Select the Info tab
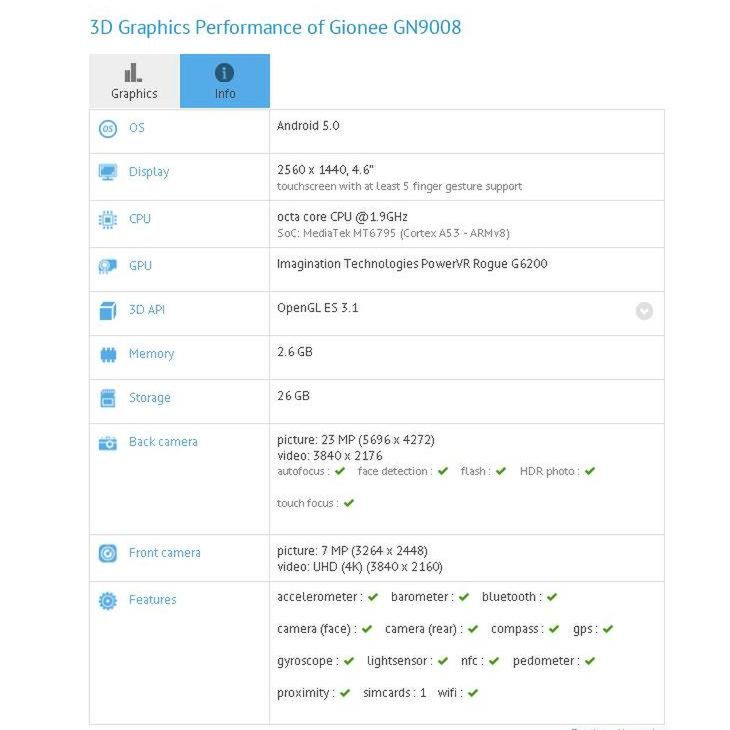Viewport: 730px width, 730px height. pyautogui.click(x=225, y=81)
